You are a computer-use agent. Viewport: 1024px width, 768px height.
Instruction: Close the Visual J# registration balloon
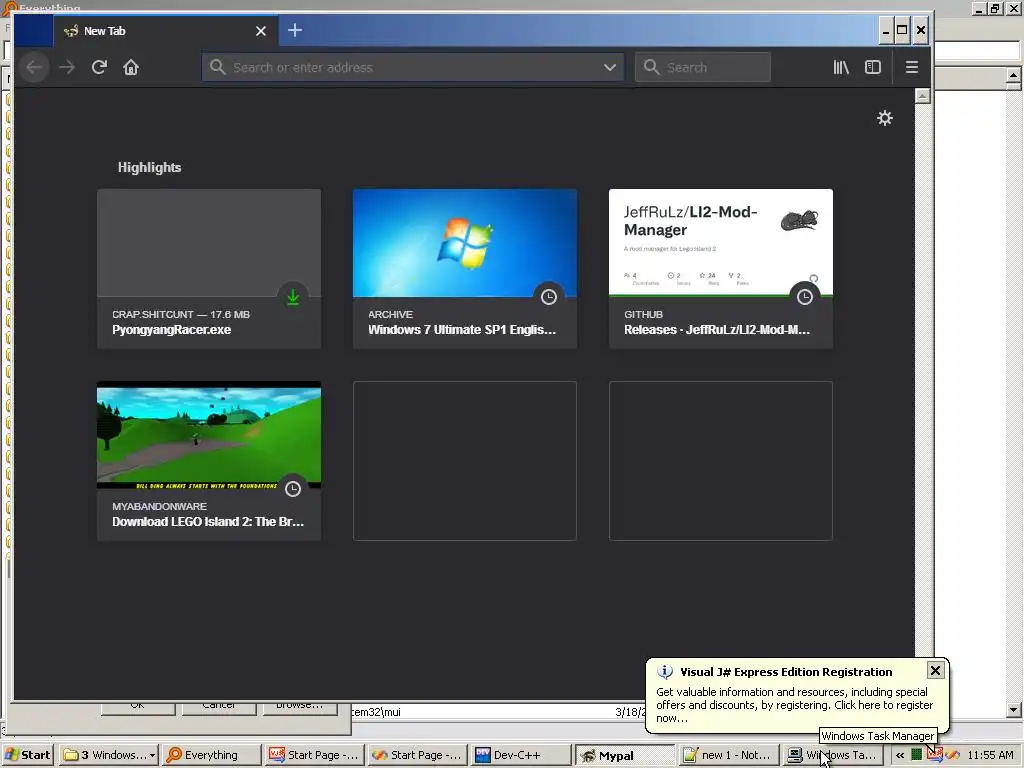pos(935,671)
